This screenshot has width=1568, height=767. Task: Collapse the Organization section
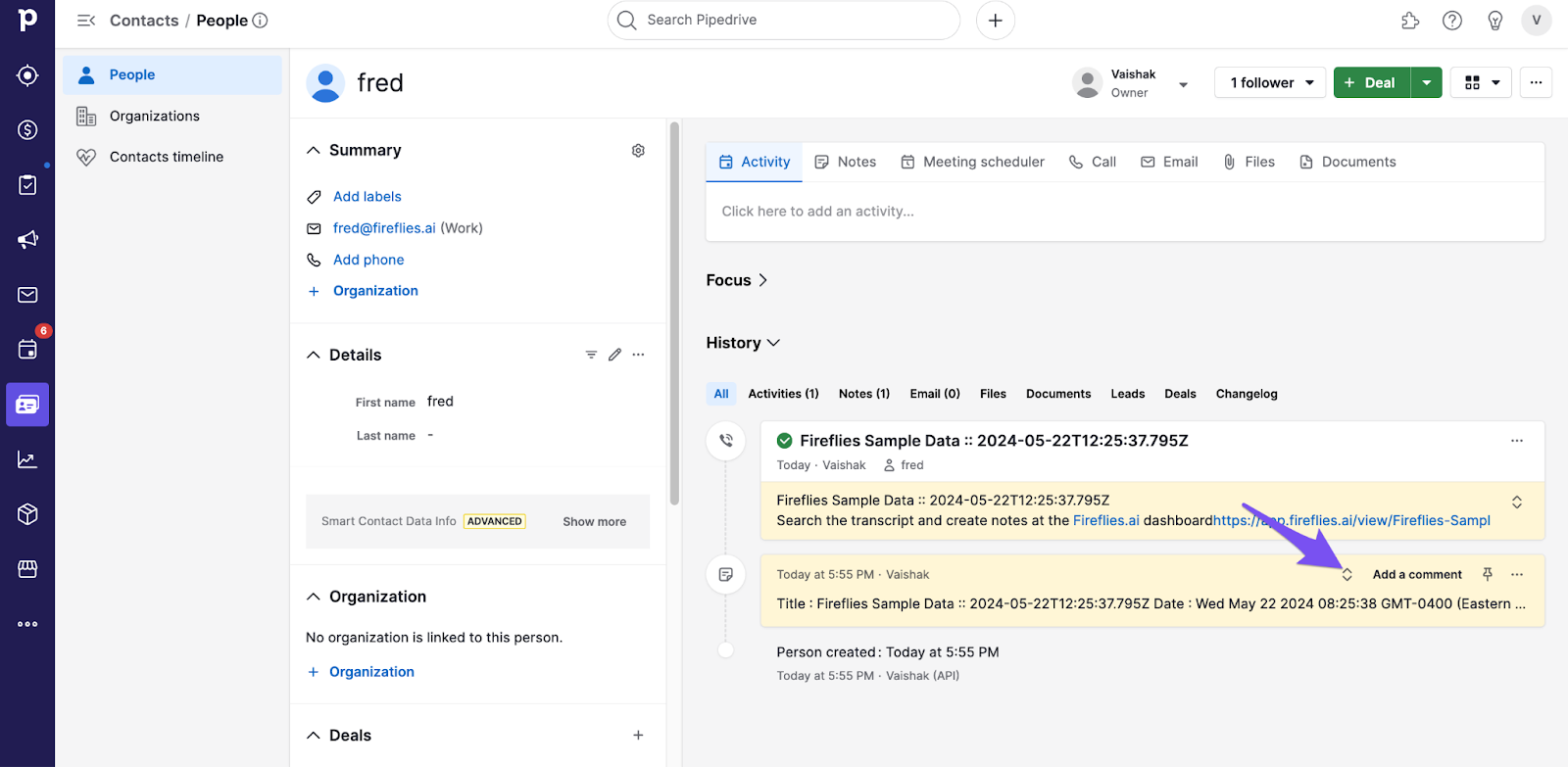pos(314,598)
